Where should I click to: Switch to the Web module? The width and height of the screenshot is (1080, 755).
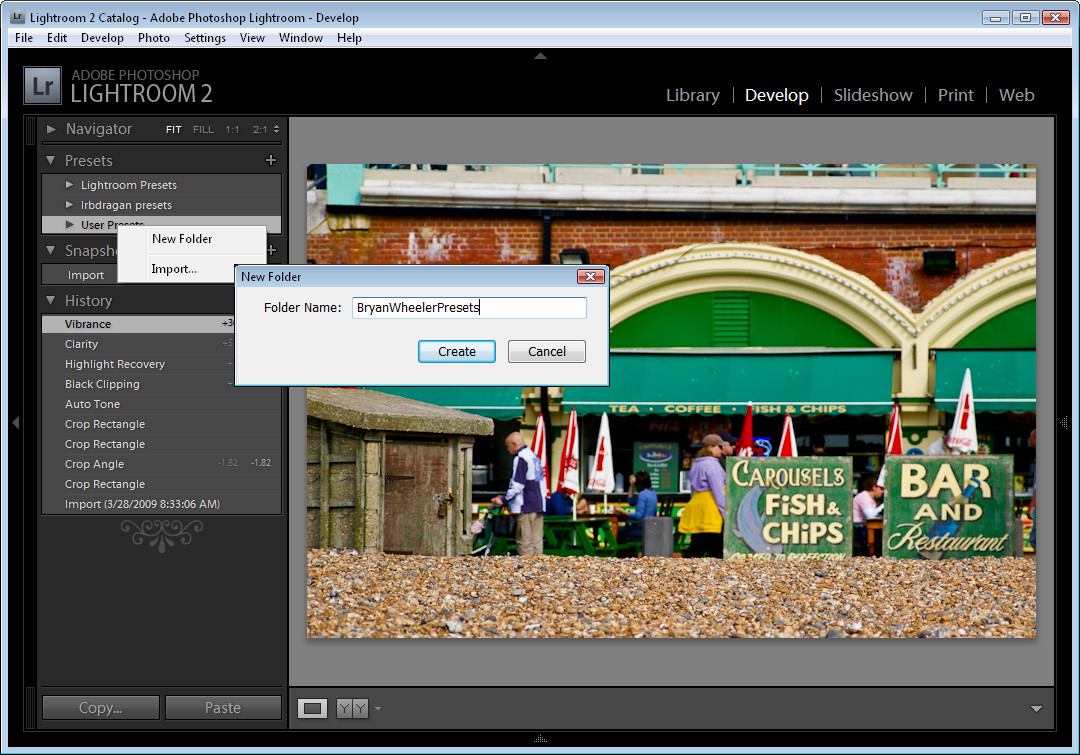pyautogui.click(x=1017, y=95)
